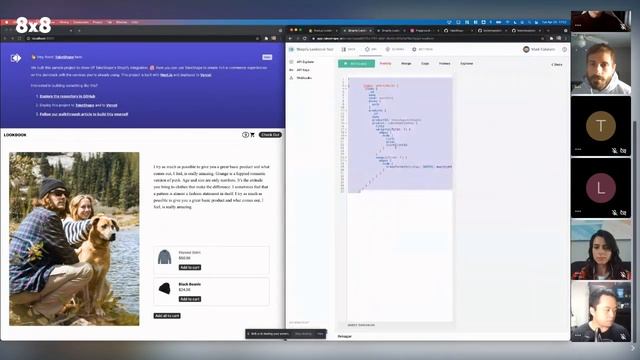Click the Check Out button
The width and height of the screenshot is (640, 360).
[270, 135]
